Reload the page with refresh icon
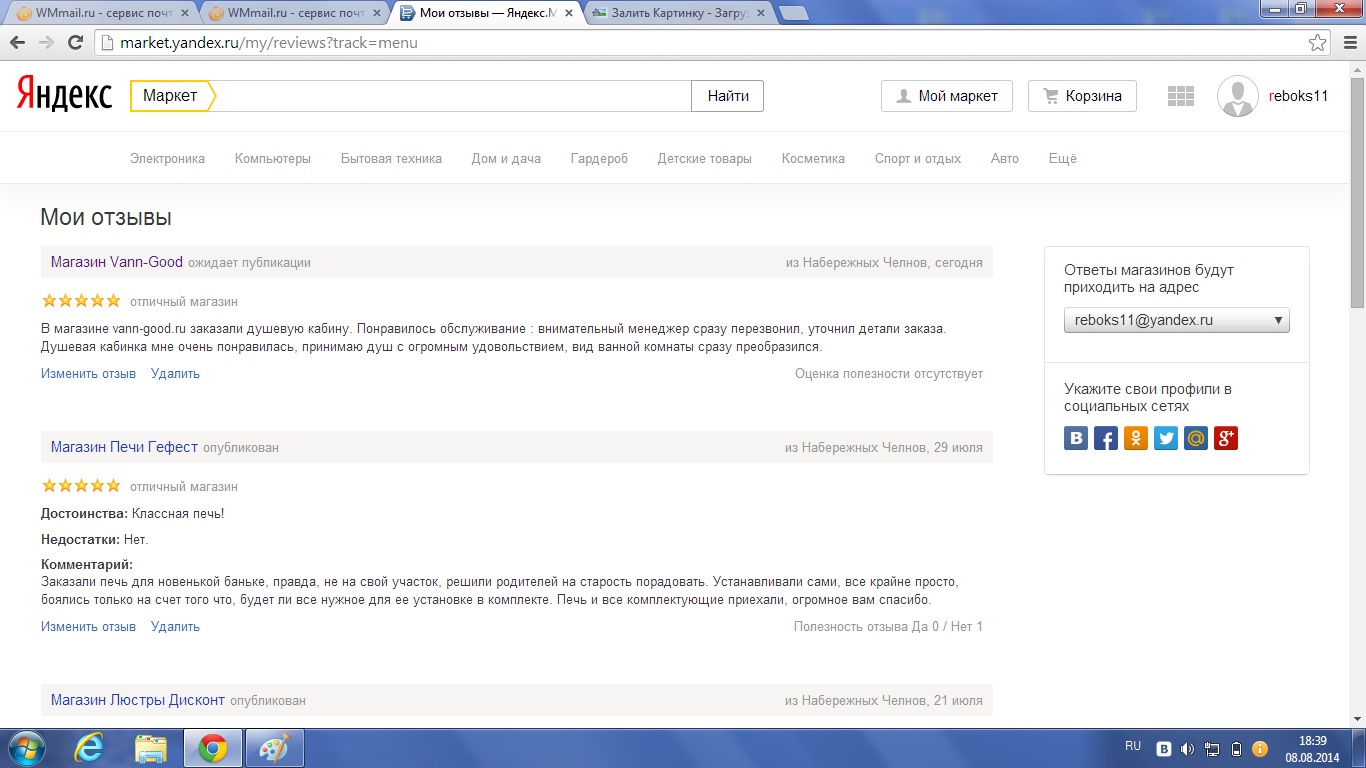 click(75, 43)
